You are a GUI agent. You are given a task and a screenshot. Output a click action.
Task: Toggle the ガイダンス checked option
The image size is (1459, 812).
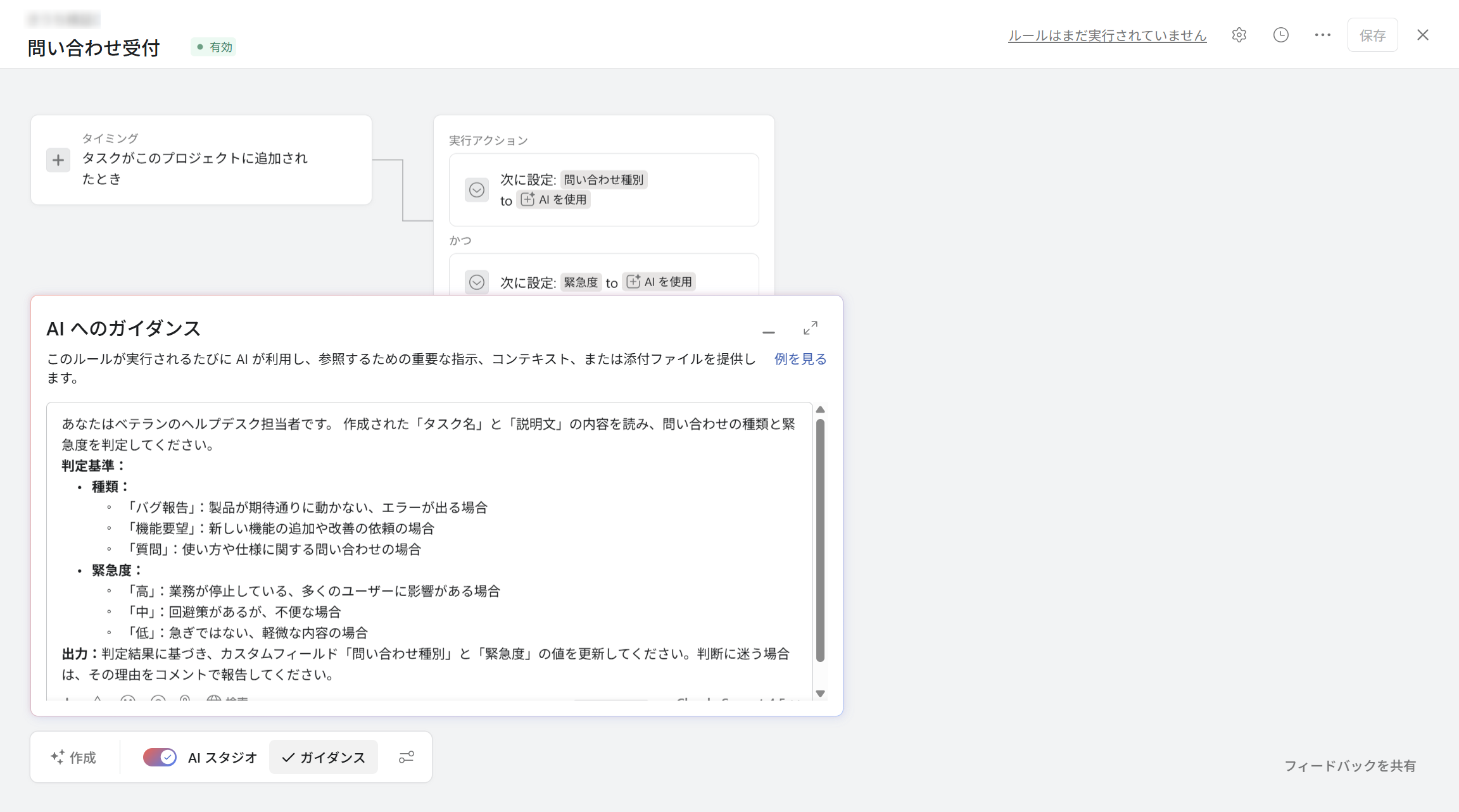coord(324,757)
